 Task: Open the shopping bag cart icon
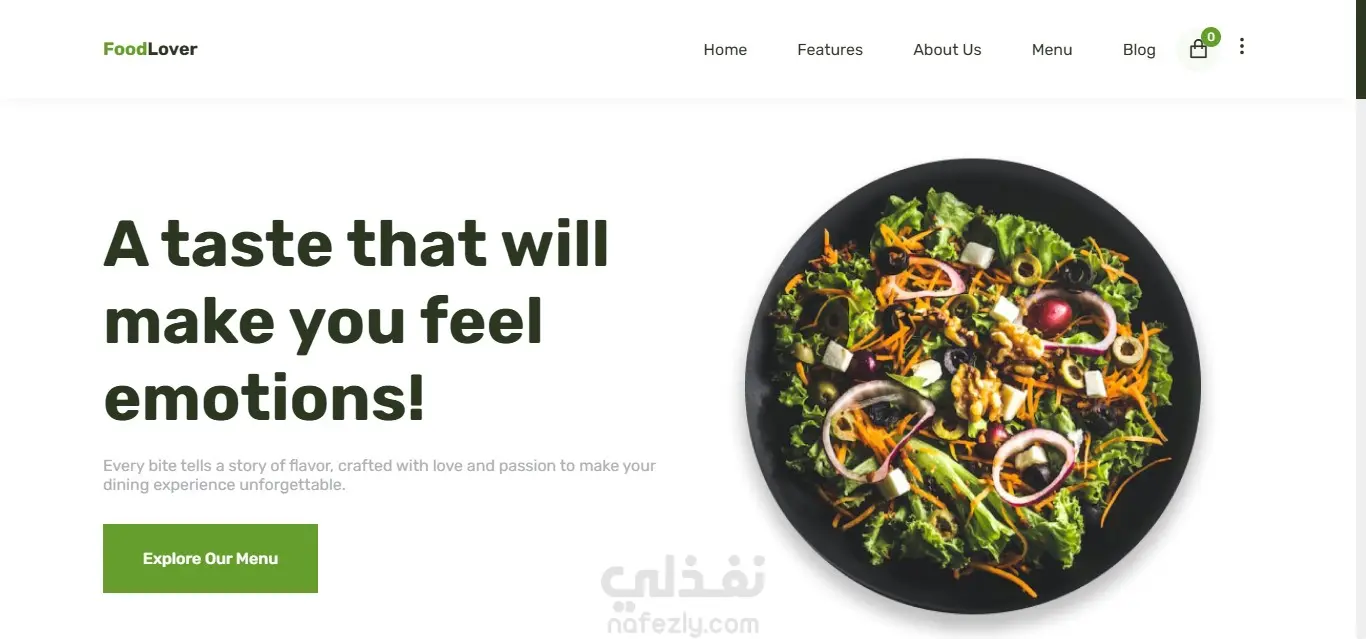point(1198,49)
